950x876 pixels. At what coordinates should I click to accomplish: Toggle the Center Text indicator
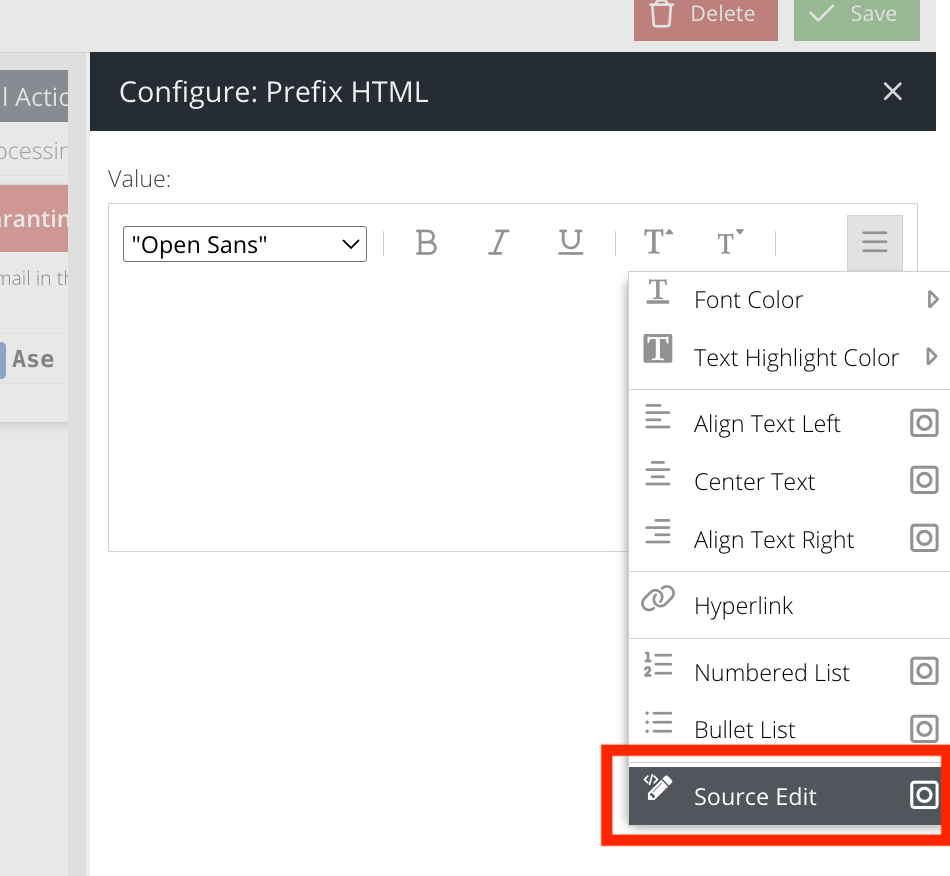tap(924, 481)
